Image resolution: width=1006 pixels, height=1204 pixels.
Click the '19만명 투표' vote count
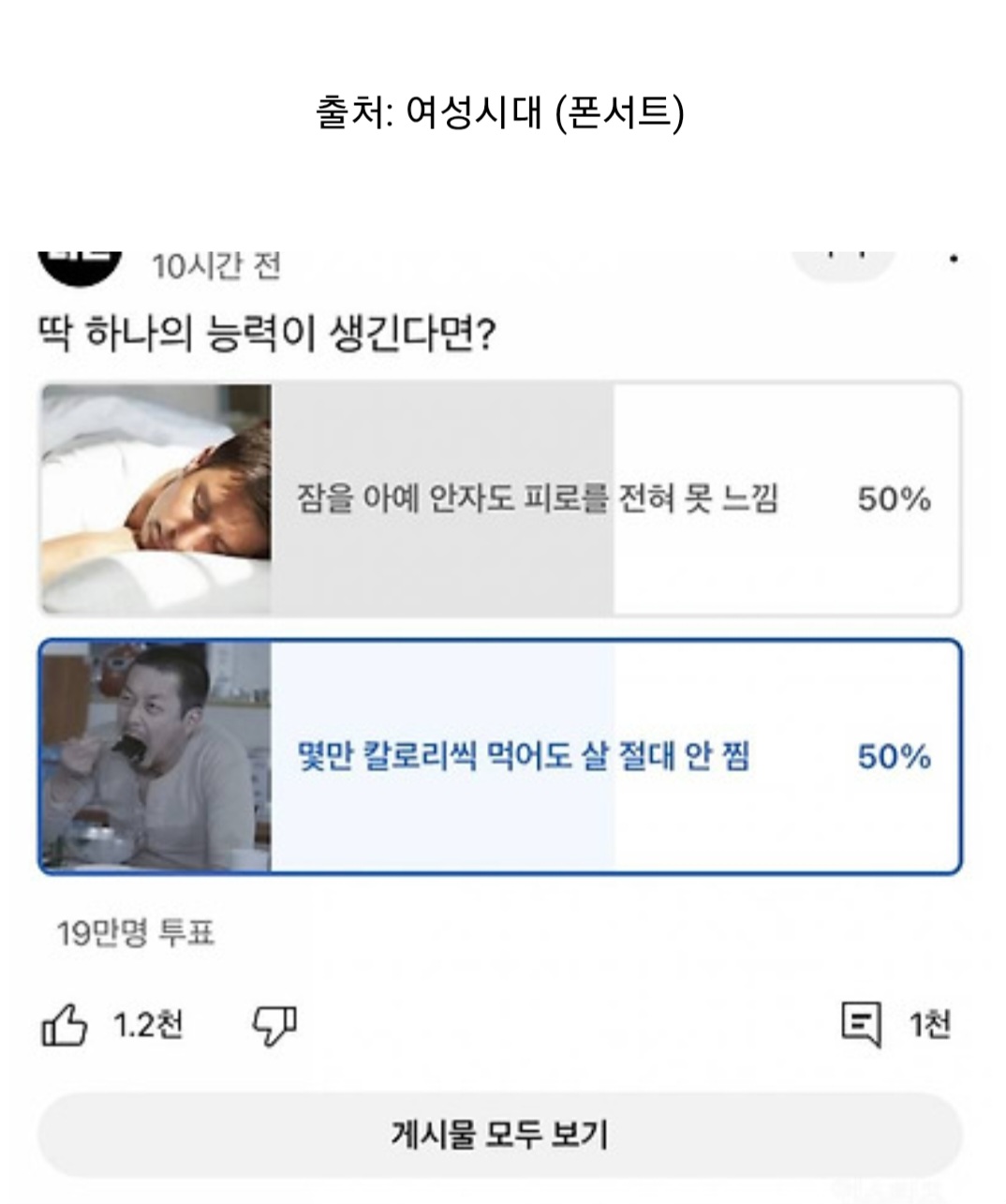[x=136, y=933]
